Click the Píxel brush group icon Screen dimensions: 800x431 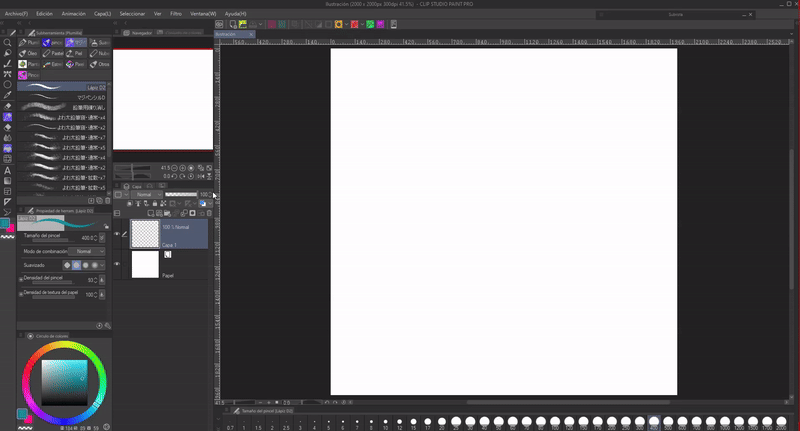(76, 64)
